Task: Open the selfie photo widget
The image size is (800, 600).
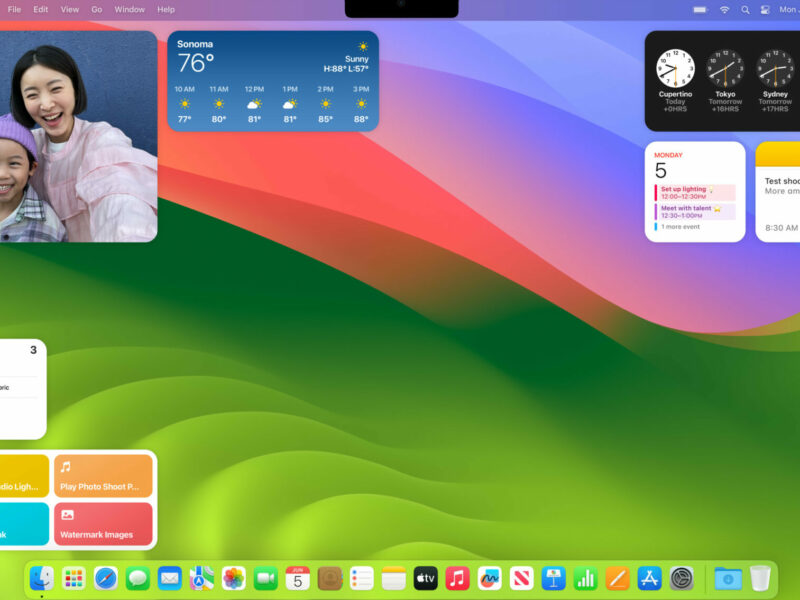Action: [x=79, y=136]
